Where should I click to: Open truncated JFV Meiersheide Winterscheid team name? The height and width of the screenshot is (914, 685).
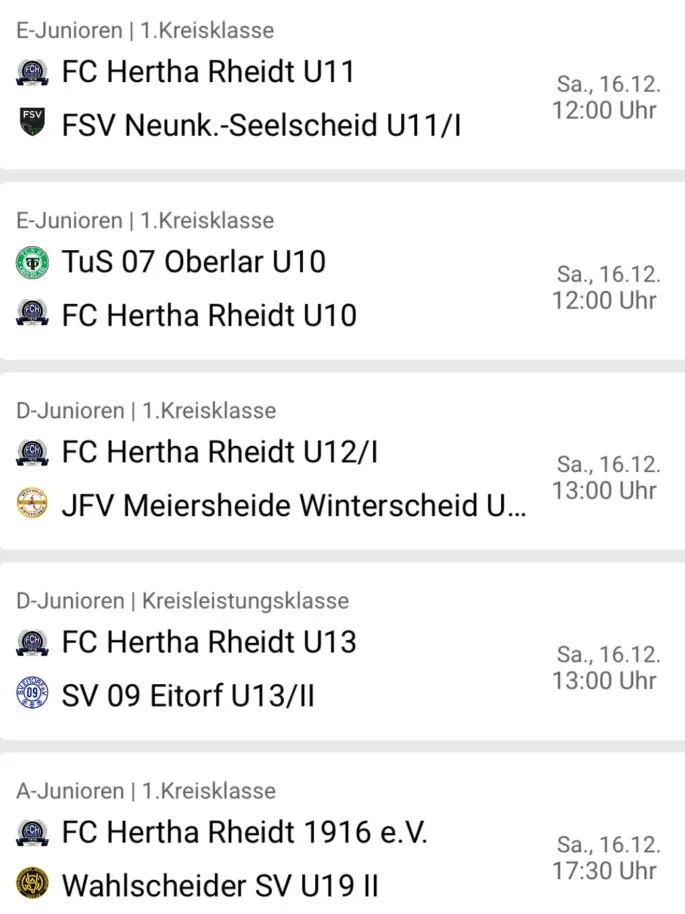click(294, 505)
